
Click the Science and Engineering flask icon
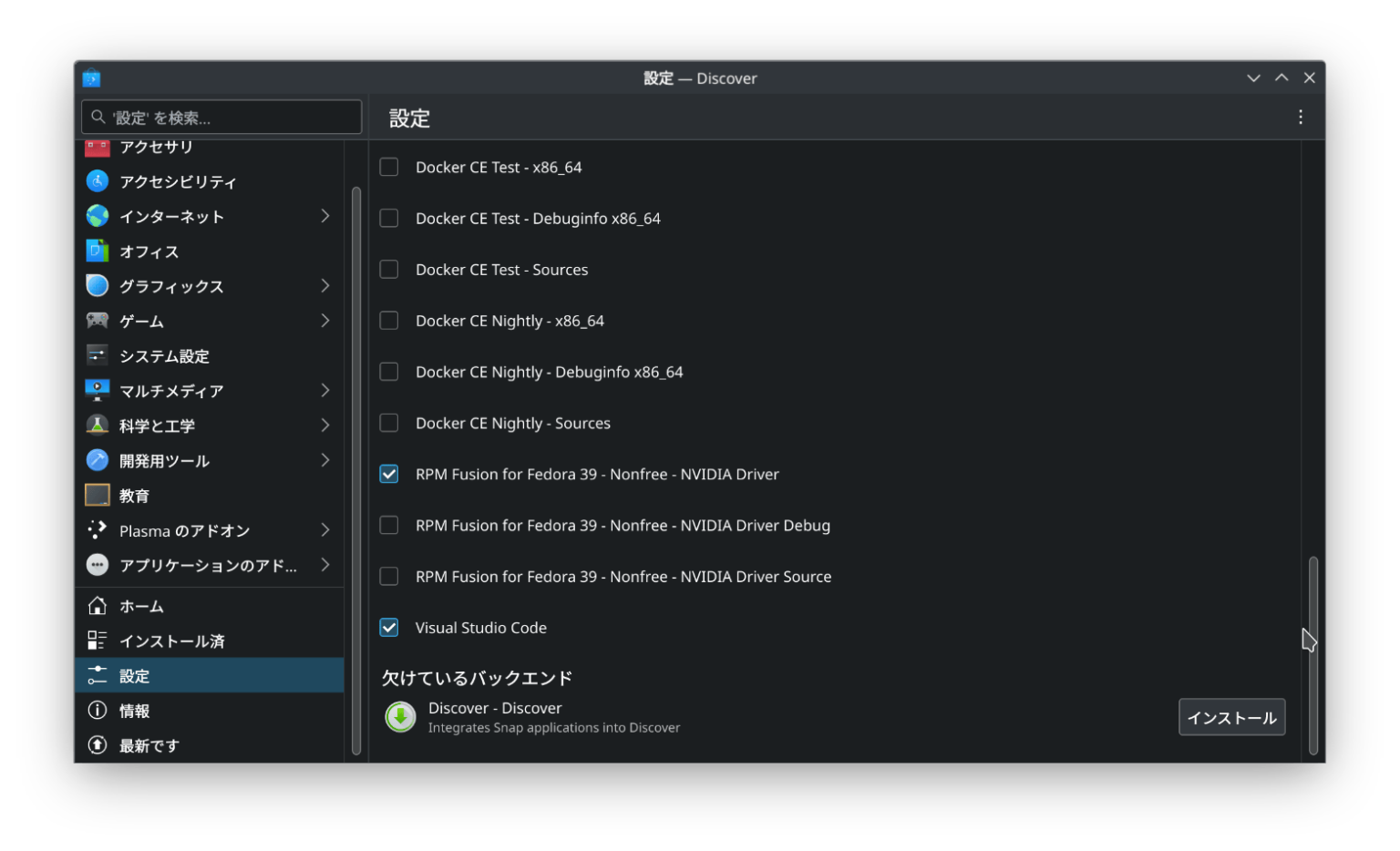point(98,425)
